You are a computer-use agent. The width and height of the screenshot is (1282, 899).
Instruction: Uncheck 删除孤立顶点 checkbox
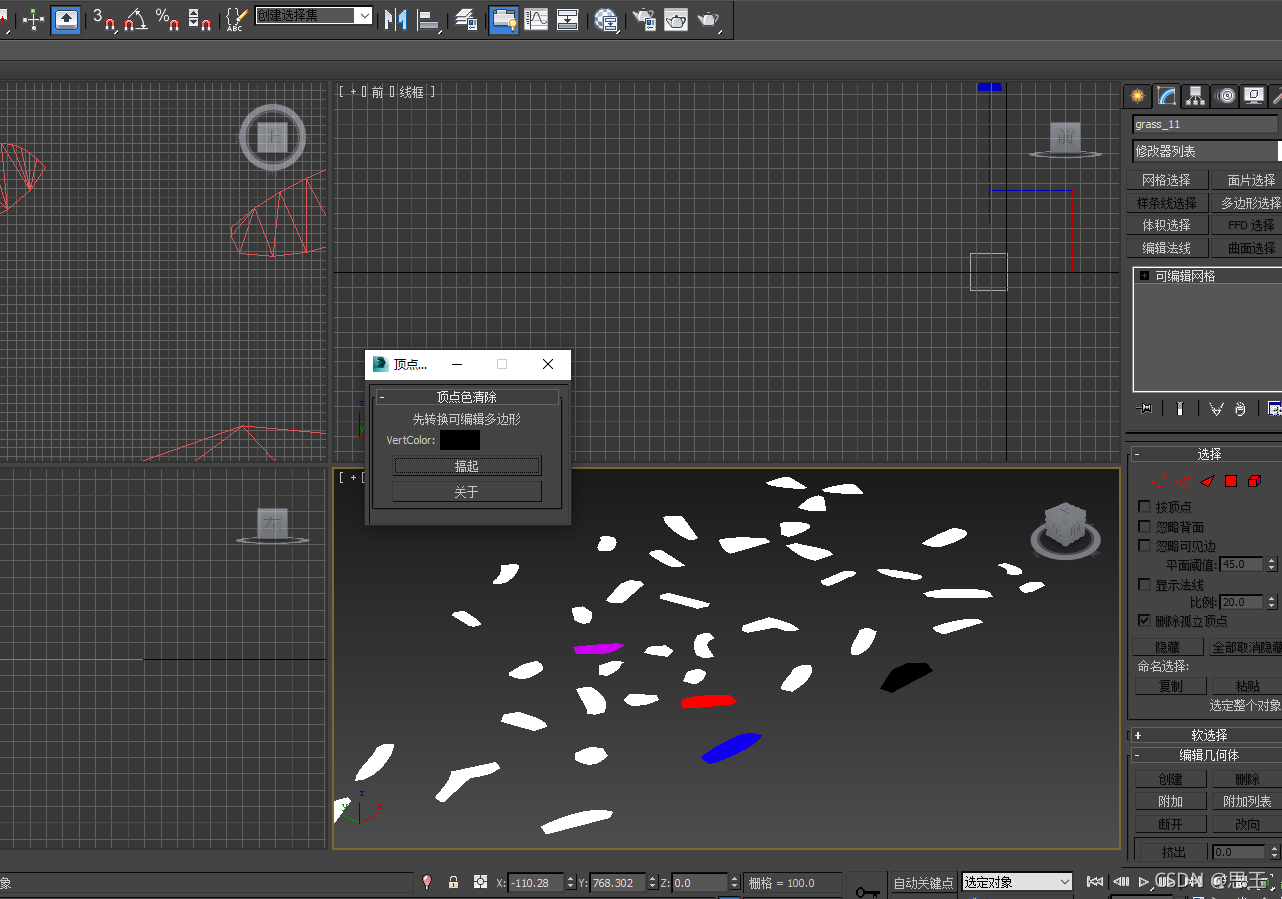click(1145, 621)
